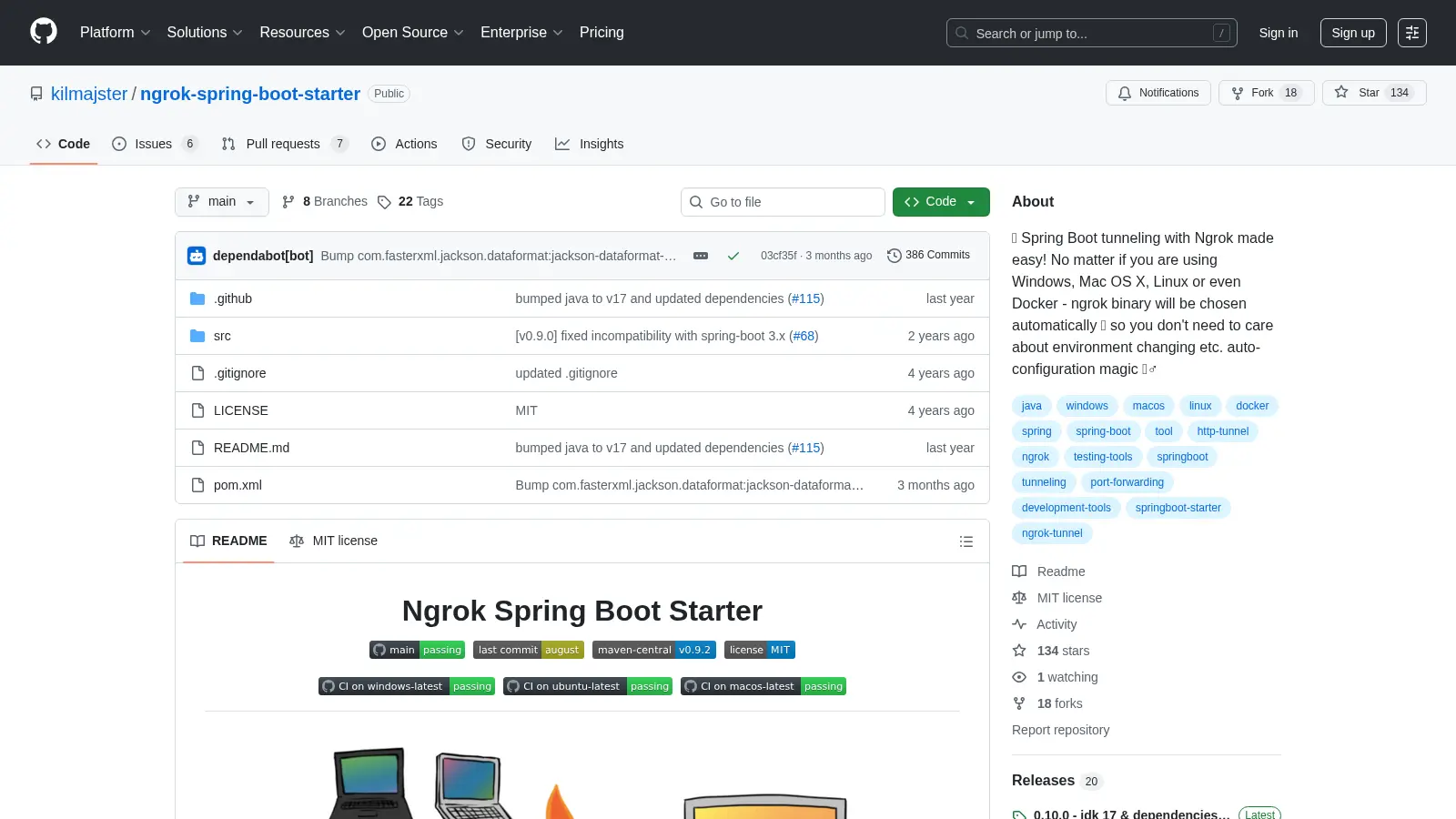This screenshot has width=1456, height=819.
Task: Click the tag icon beside 22 Tags
Action: click(x=384, y=202)
